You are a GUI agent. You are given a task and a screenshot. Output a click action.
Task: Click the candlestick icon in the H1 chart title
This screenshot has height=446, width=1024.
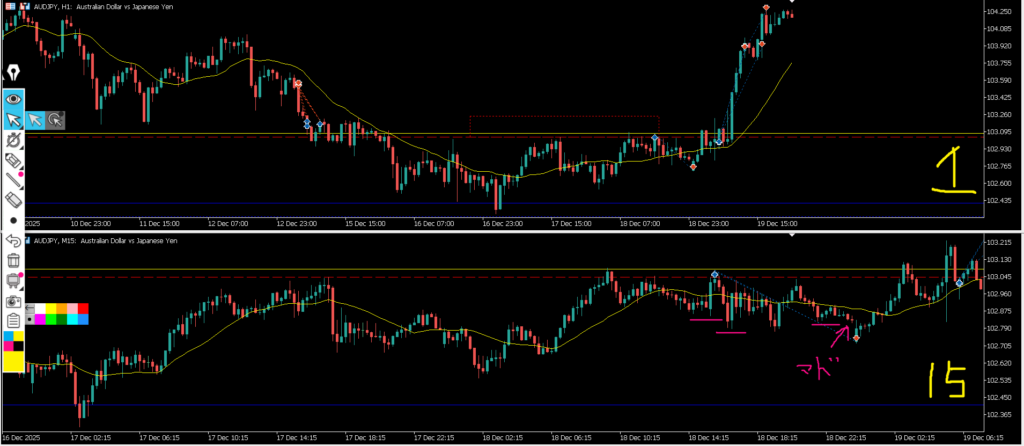pyautogui.click(x=24, y=6)
